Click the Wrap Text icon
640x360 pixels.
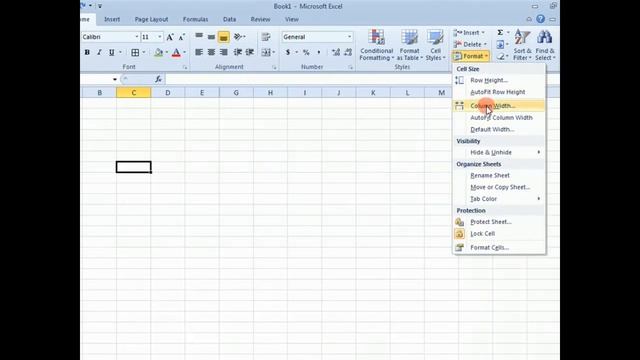point(266,37)
